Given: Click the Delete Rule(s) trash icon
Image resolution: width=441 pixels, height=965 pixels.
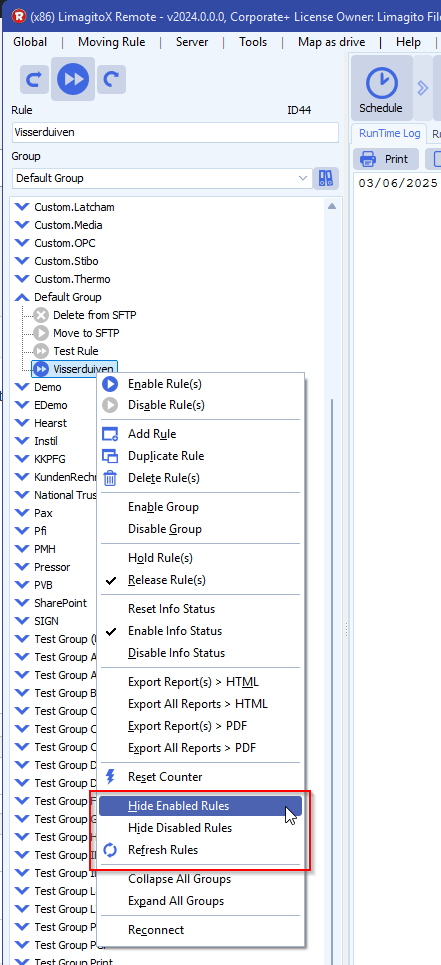Looking at the screenshot, I should (110, 478).
